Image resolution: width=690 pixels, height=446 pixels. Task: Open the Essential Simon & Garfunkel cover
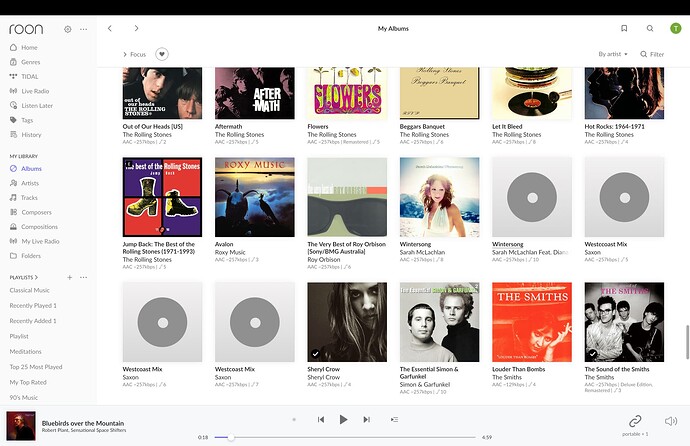click(x=440, y=322)
